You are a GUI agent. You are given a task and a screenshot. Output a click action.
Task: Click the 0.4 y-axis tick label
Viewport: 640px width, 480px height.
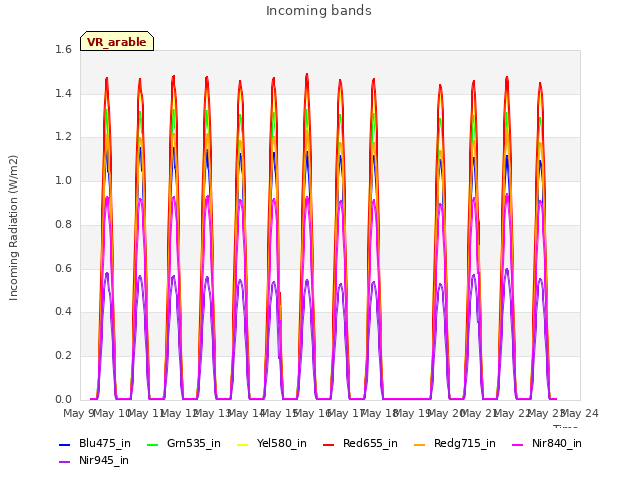tap(63, 312)
